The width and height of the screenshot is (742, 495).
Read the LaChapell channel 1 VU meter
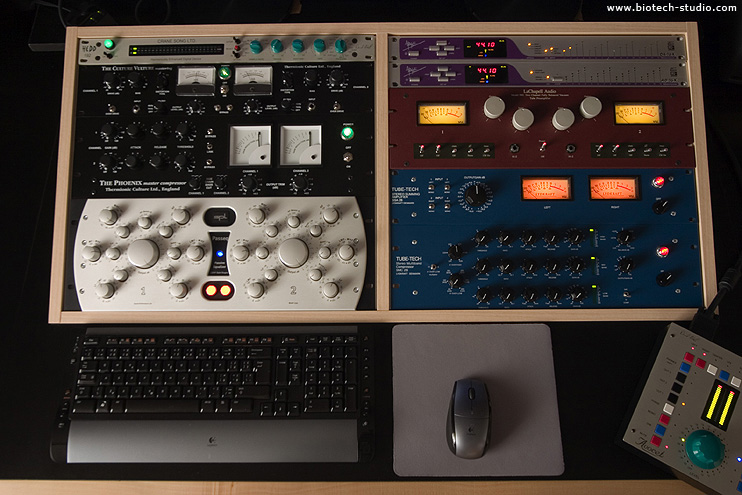(442, 114)
